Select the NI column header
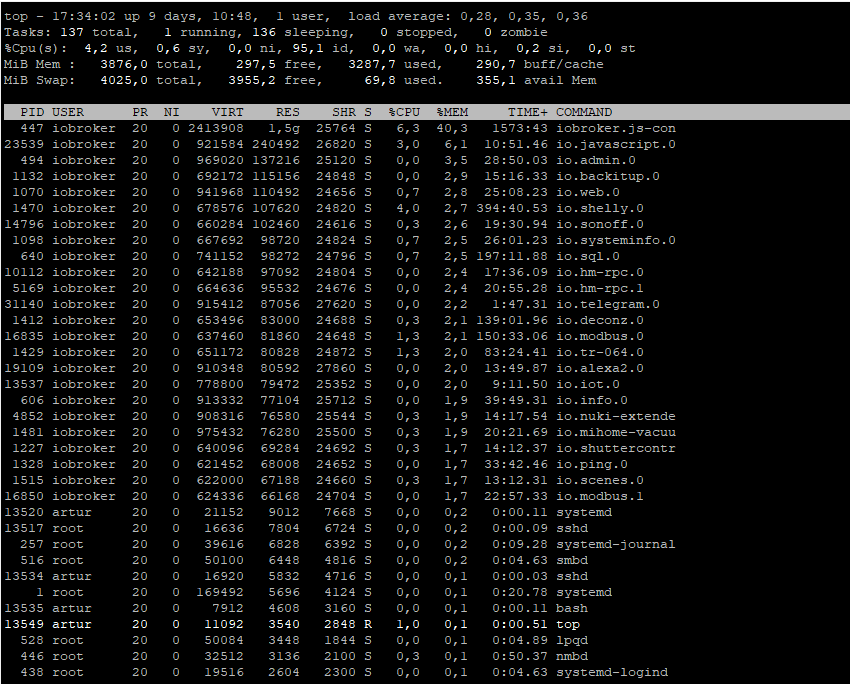The height and width of the screenshot is (684, 850). coord(172,112)
